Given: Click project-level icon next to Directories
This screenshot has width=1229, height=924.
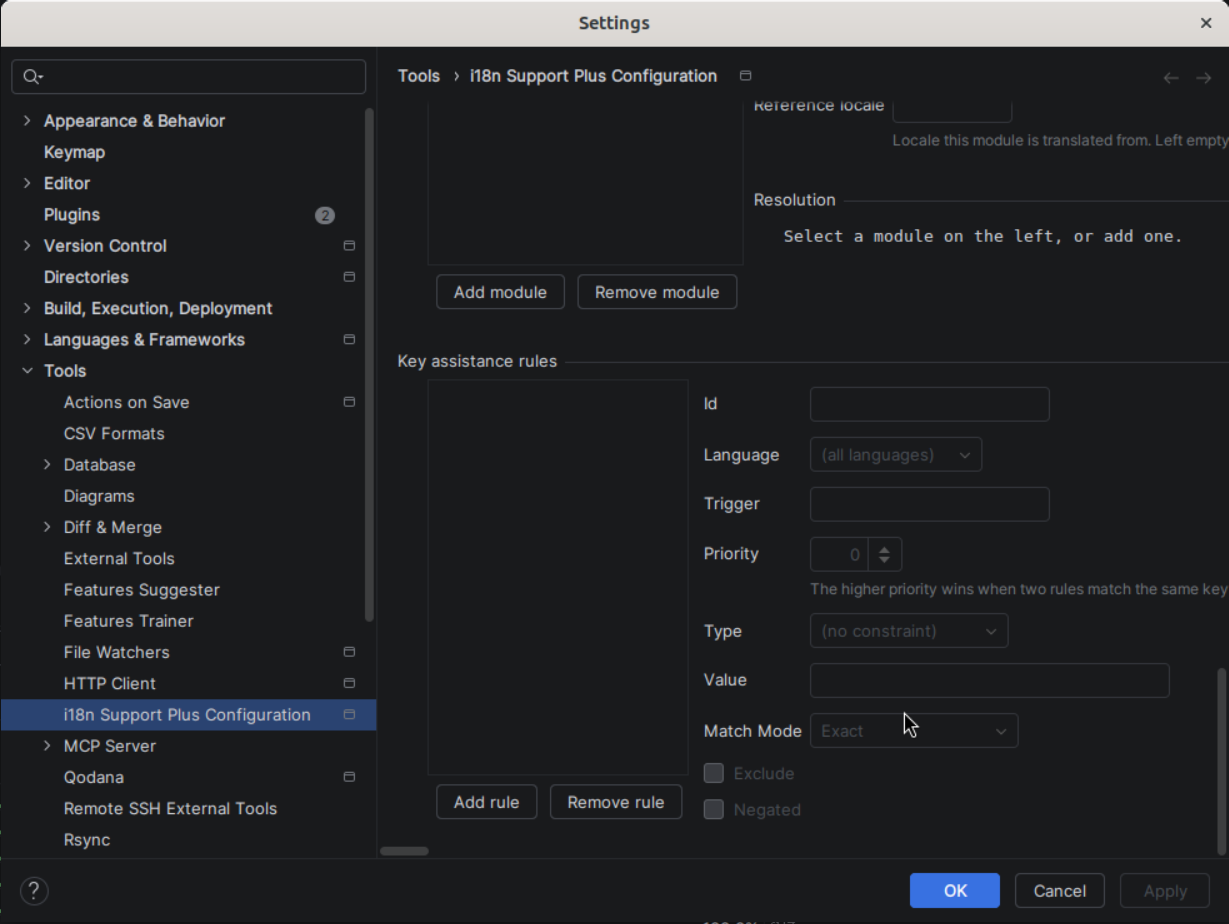Looking at the screenshot, I should click(349, 277).
